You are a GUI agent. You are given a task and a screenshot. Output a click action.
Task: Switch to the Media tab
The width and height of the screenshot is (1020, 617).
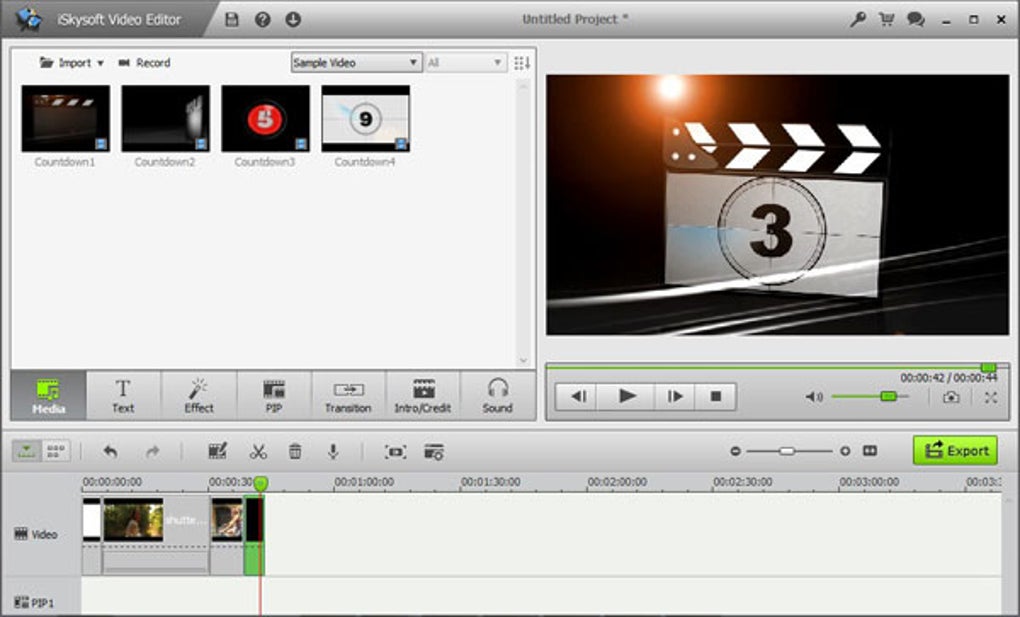(48, 396)
